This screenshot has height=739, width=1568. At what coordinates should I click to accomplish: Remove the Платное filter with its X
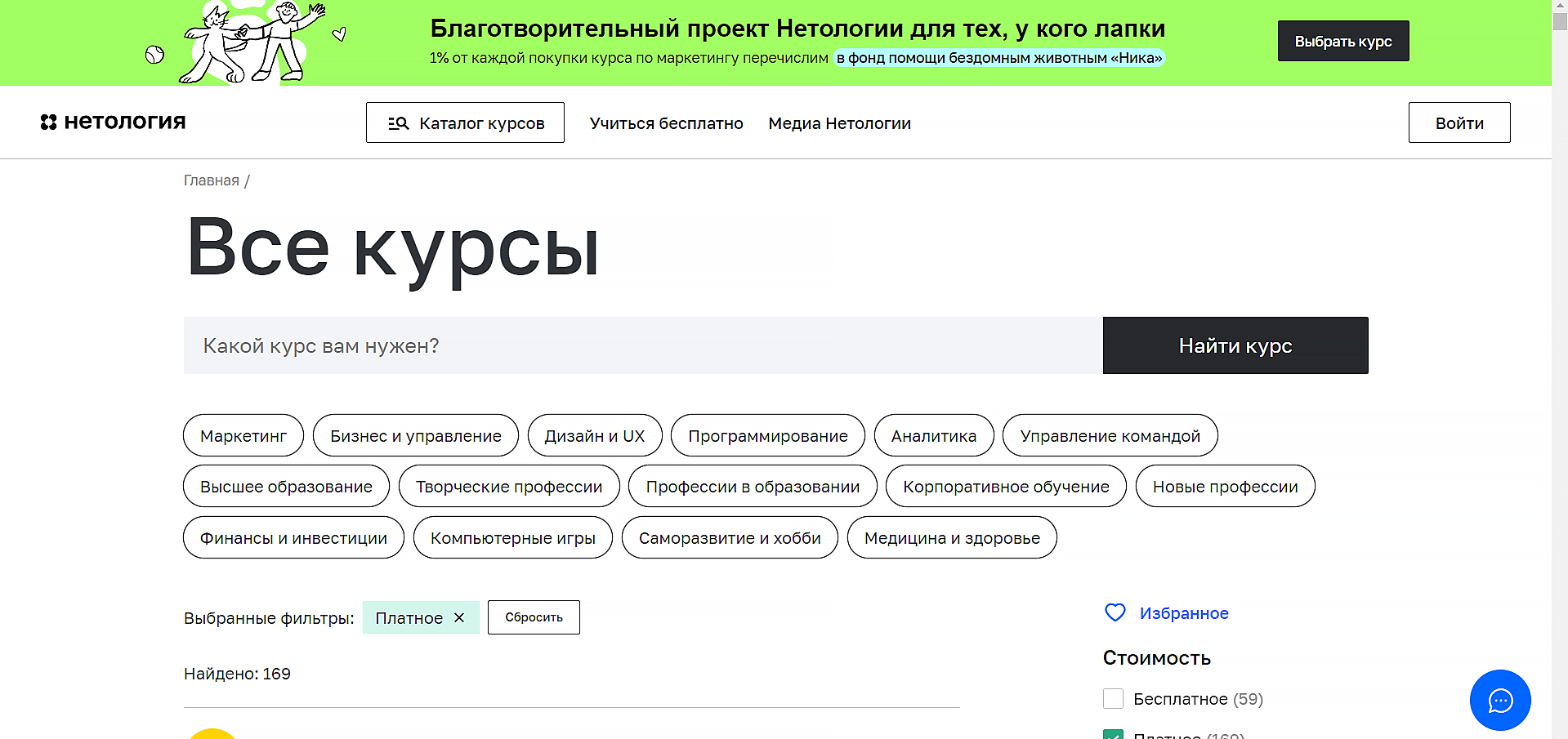(459, 617)
